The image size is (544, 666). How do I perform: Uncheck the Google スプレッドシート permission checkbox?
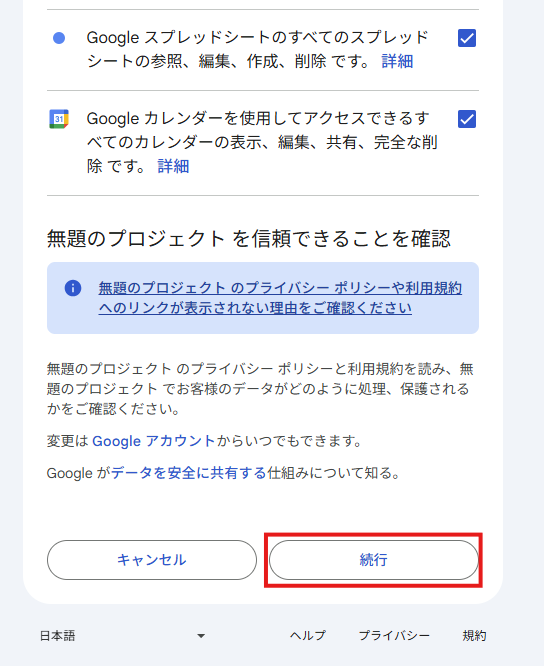tap(467, 38)
